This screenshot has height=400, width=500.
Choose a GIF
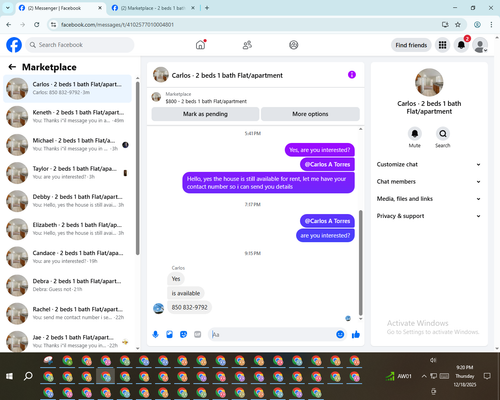(x=198, y=334)
